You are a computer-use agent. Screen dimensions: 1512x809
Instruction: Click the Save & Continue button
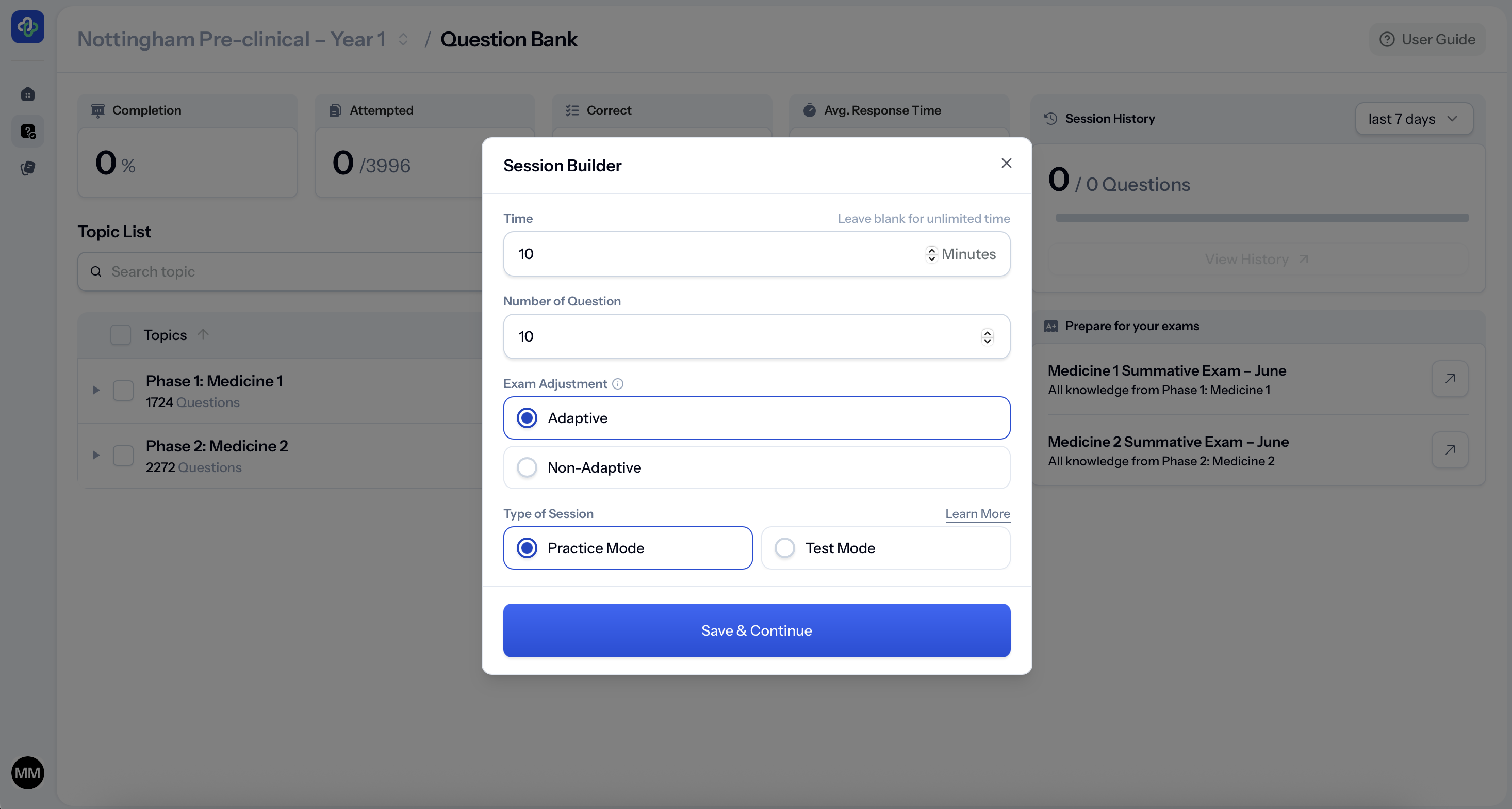click(x=756, y=630)
